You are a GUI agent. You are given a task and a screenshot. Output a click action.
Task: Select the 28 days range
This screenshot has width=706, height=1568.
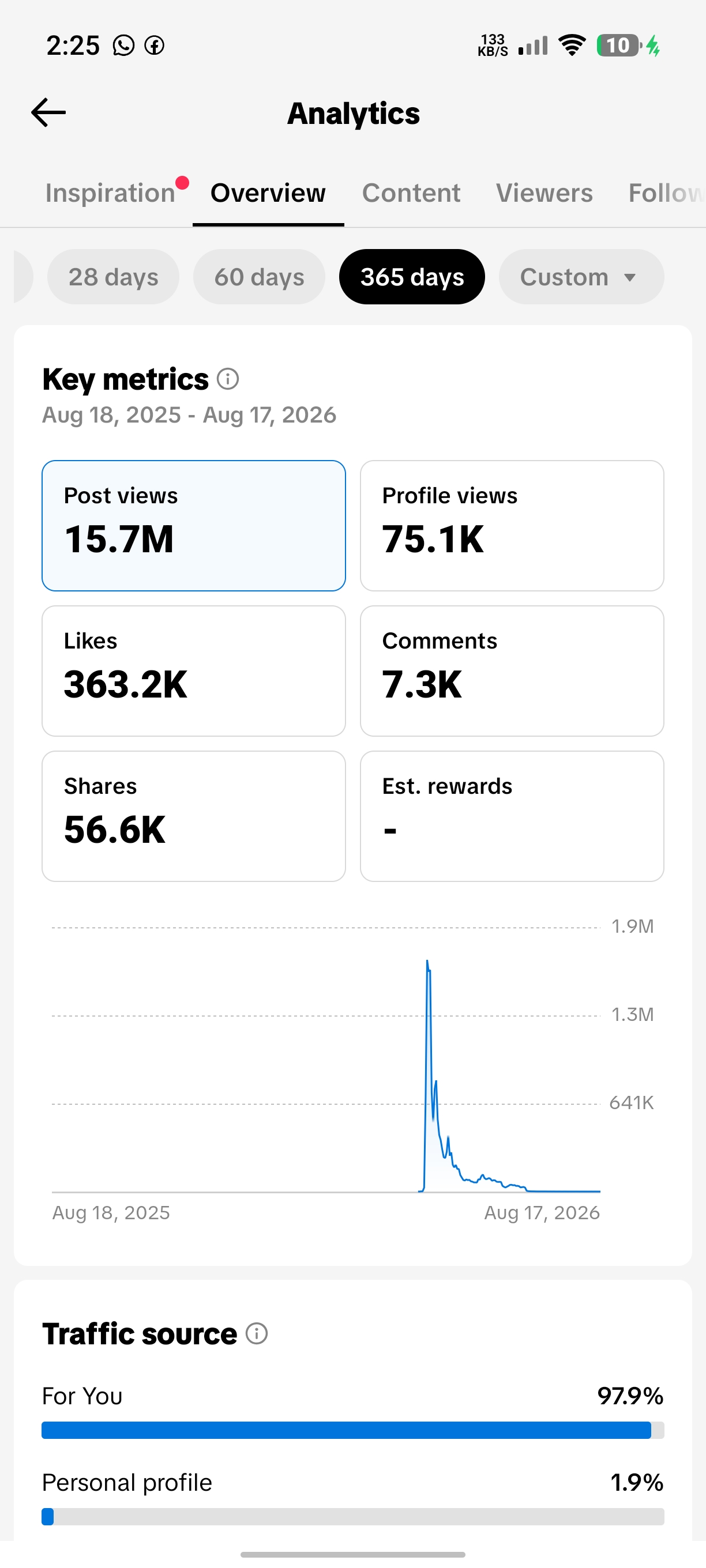click(113, 277)
